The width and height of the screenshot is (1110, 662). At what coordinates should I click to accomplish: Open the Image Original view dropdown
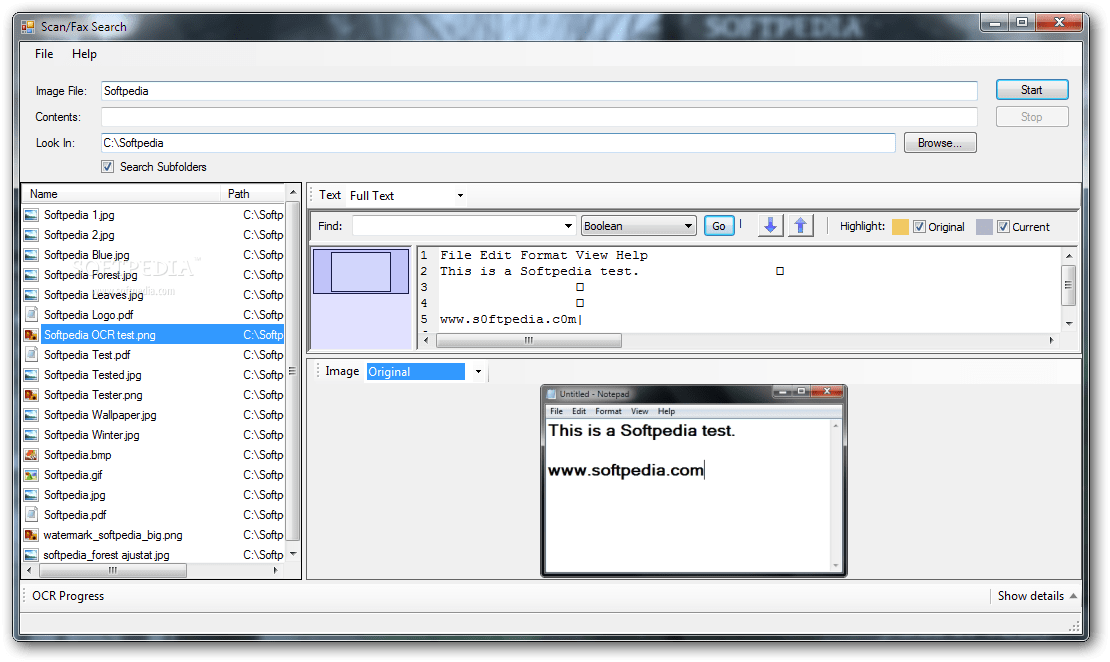click(479, 372)
